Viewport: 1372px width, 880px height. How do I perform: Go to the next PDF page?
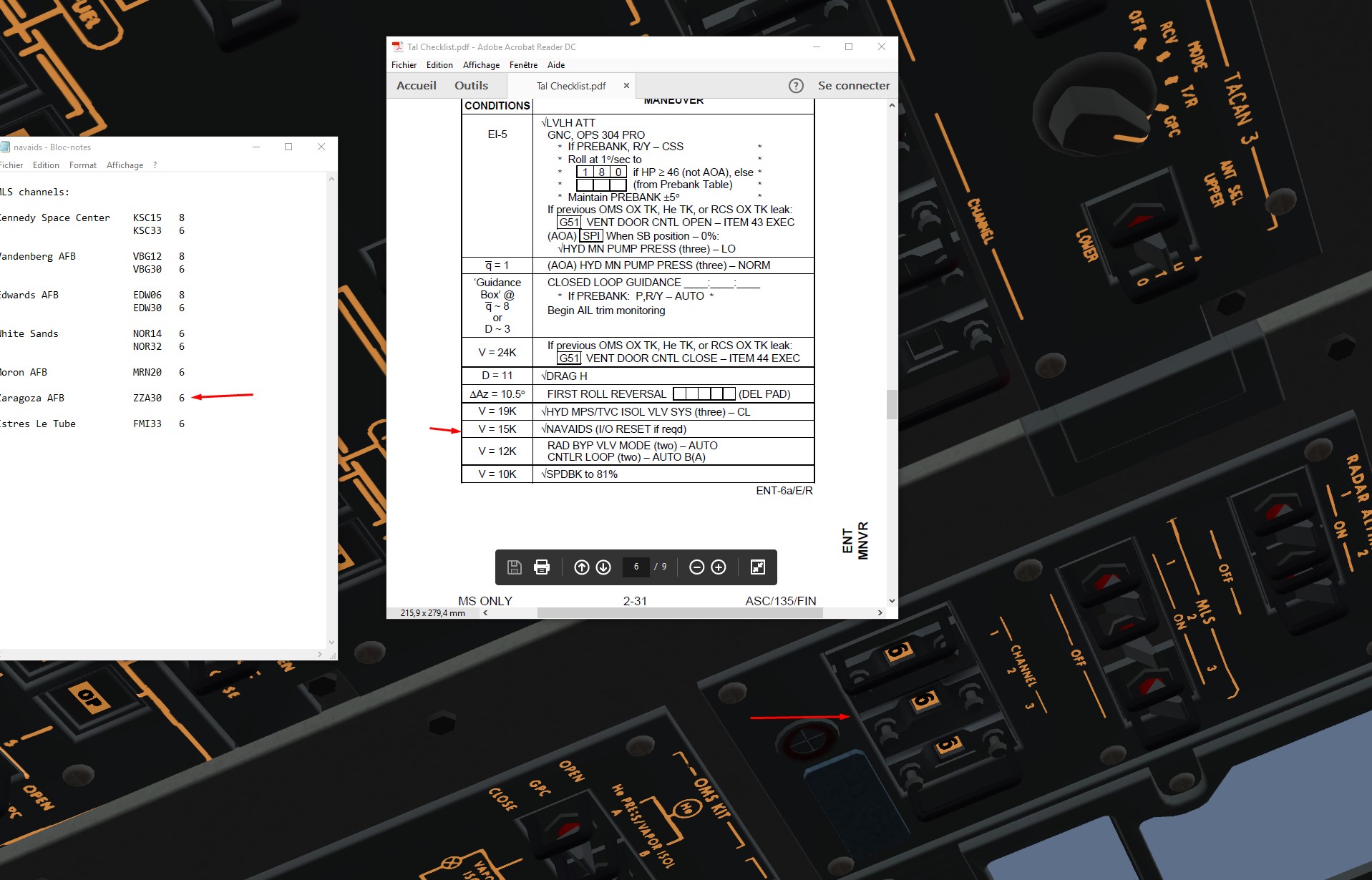[603, 567]
